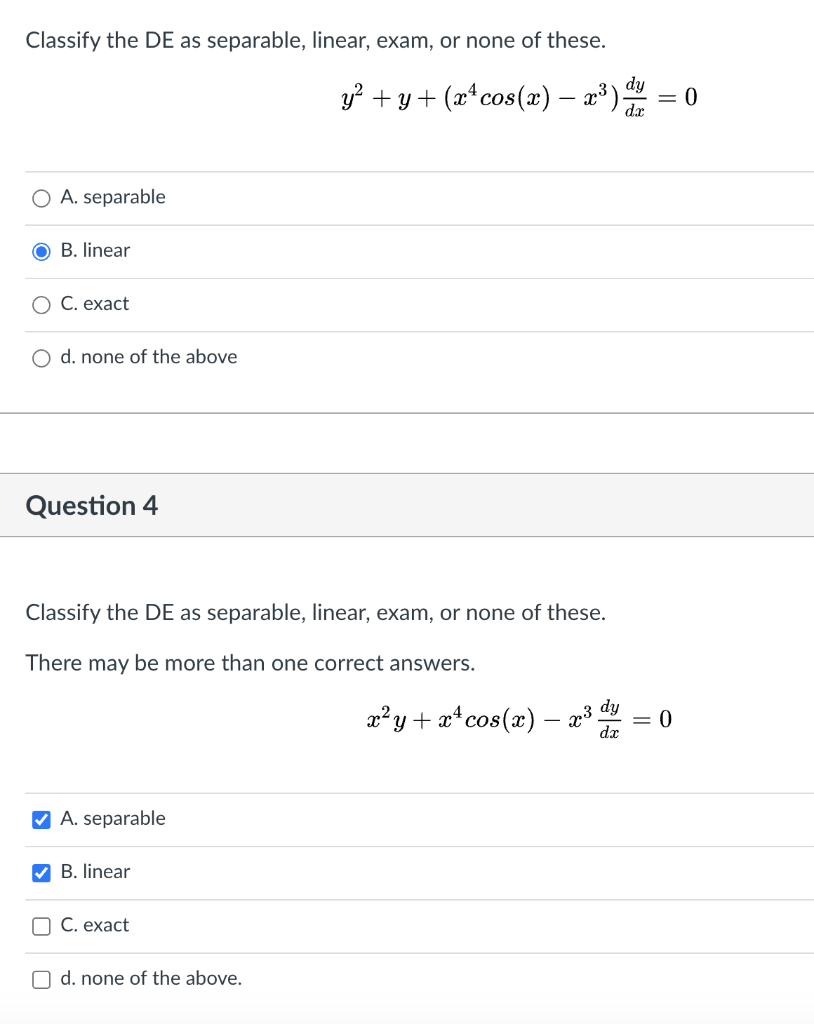The height and width of the screenshot is (1024, 814).
Task: Select the 'A. separable' radio button
Action: pyautogui.click(x=41, y=199)
